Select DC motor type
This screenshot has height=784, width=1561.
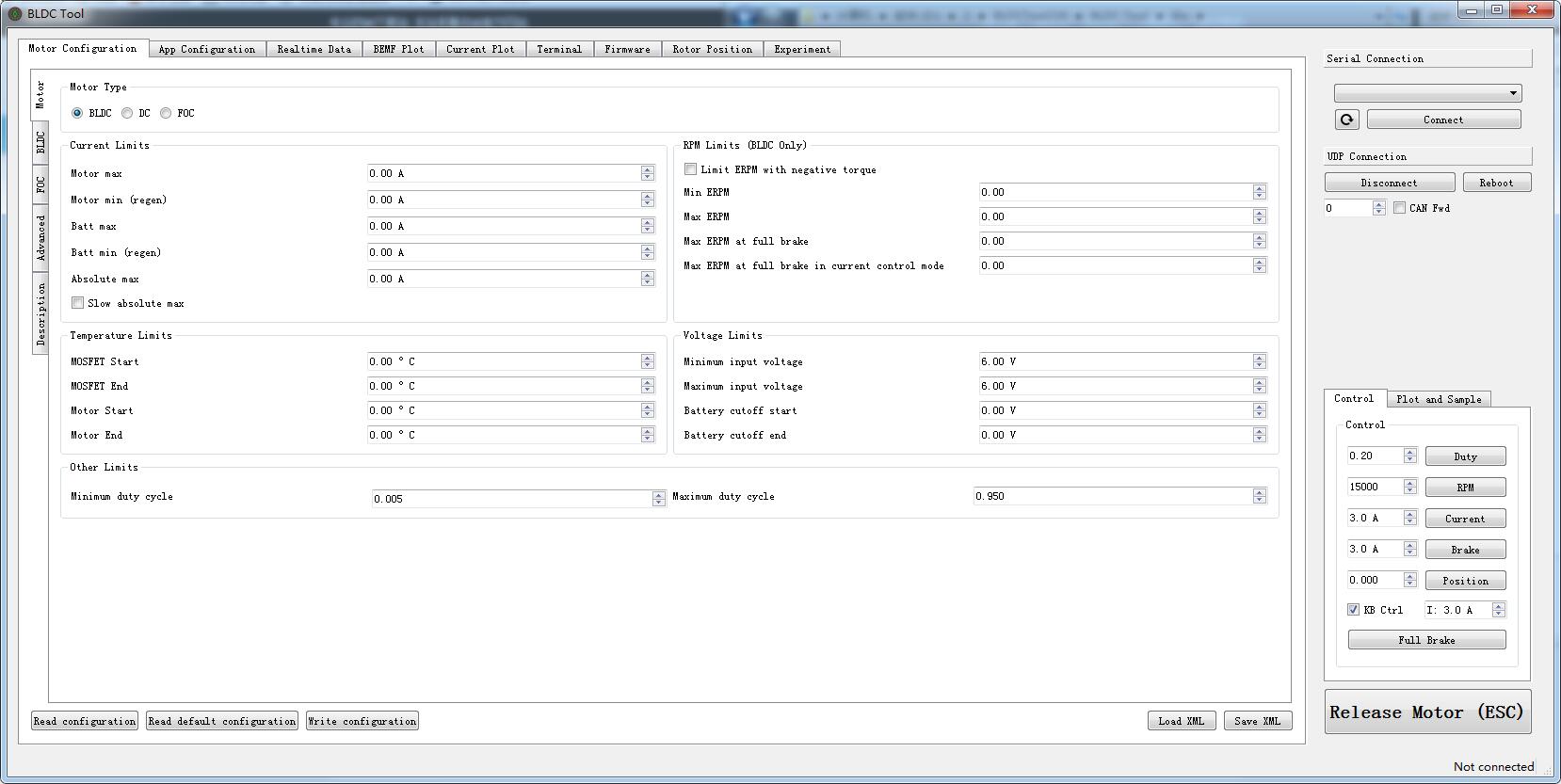(127, 113)
